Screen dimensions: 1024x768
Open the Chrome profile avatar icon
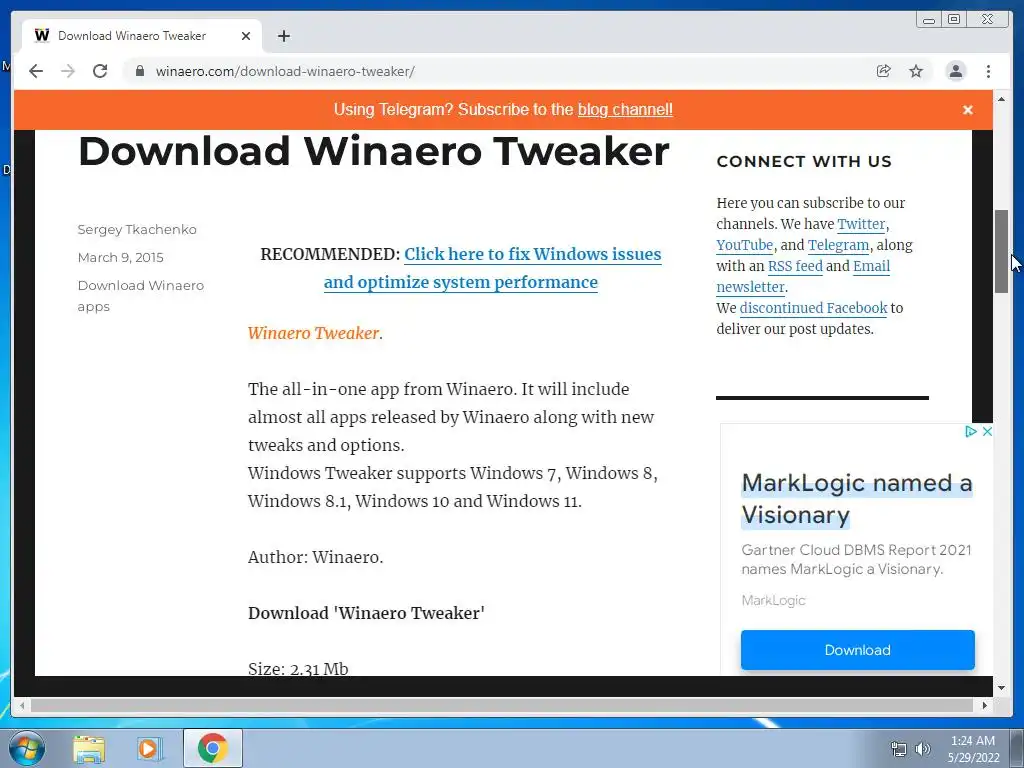(955, 71)
